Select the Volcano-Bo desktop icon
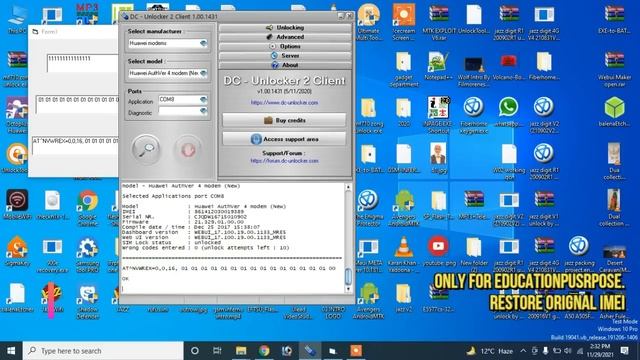The width and height of the screenshot is (640, 360). (509, 66)
